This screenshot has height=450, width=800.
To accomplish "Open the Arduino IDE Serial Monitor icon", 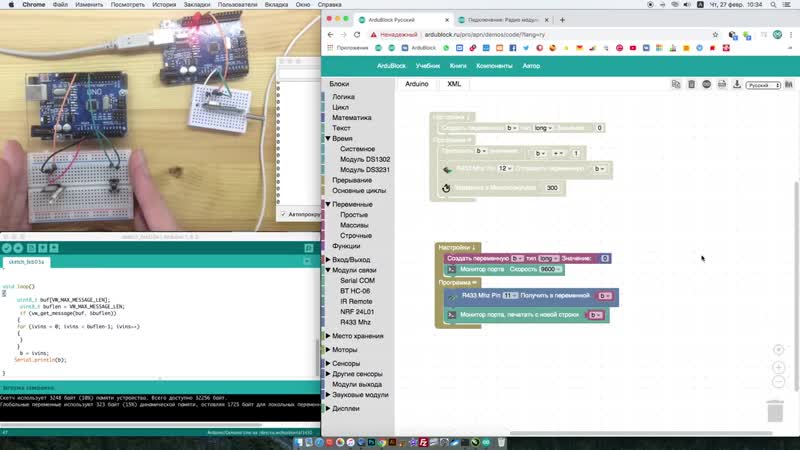I will [309, 248].
